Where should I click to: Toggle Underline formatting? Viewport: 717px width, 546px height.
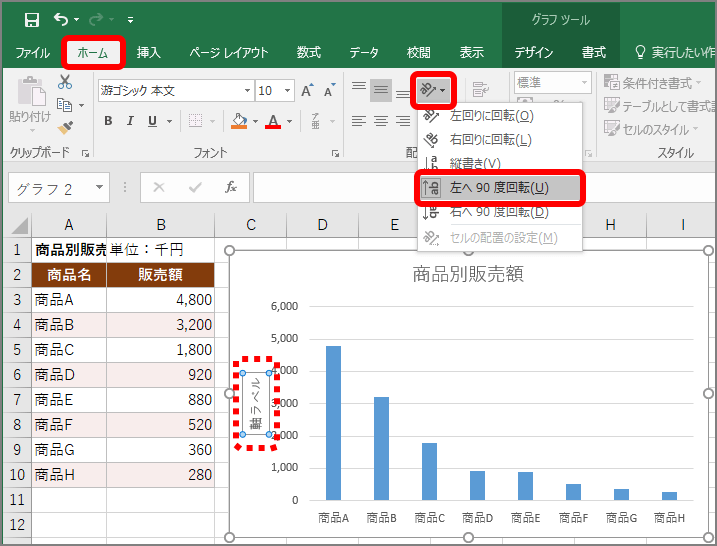click(x=152, y=121)
